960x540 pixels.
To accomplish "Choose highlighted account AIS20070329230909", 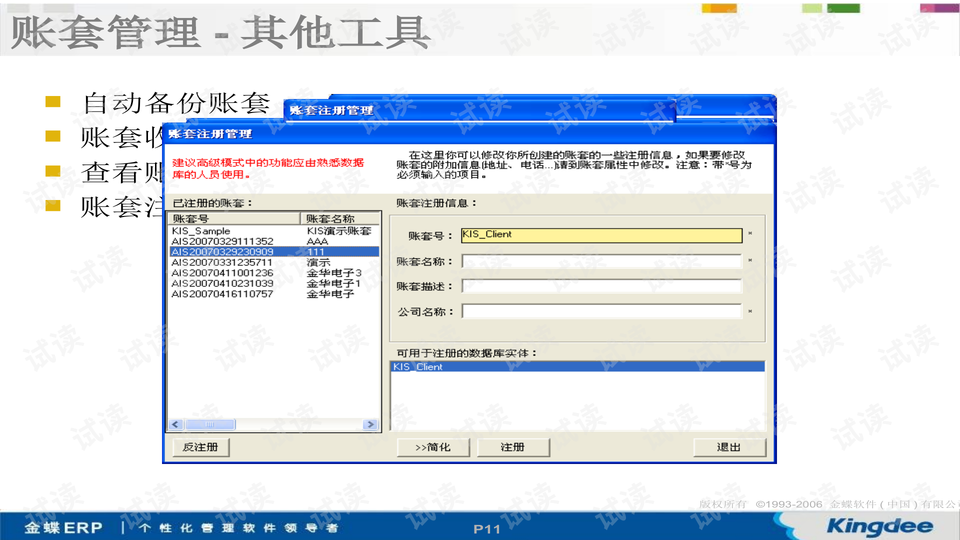I will tap(222, 252).
